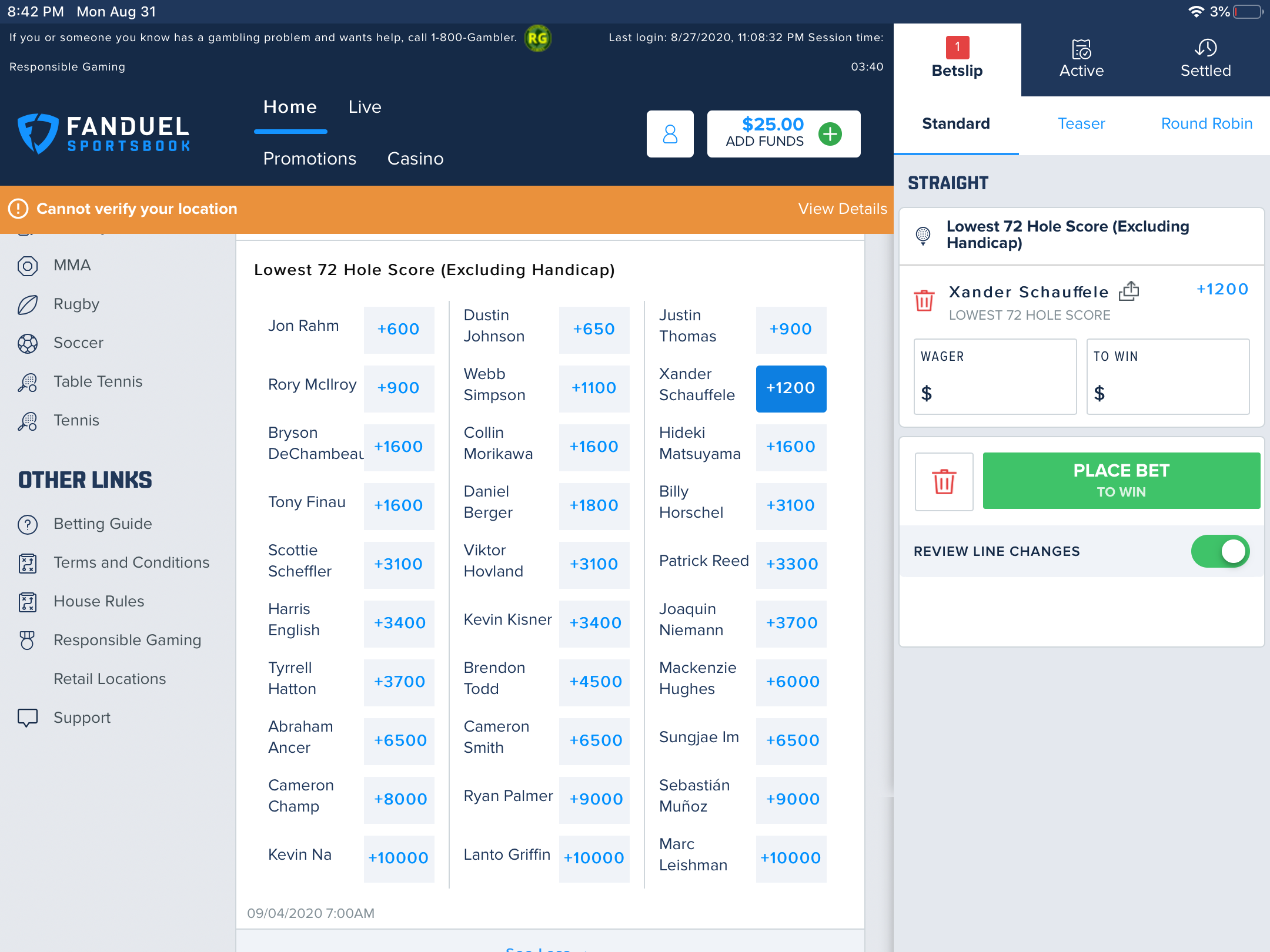1270x952 pixels.
Task: Open the FanDuel Sportsbook logo home
Action: 103,133
